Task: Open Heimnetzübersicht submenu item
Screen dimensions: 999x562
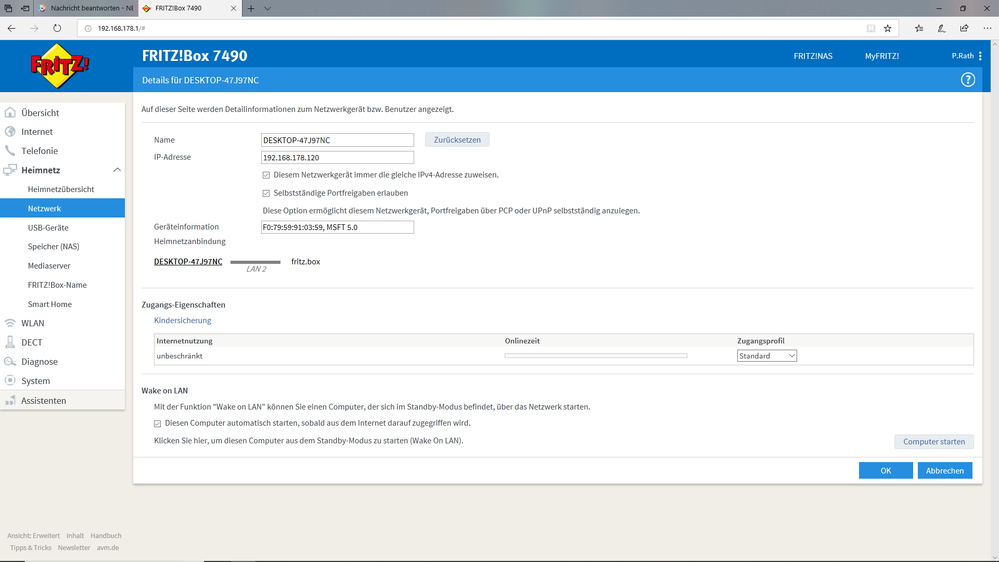Action: [62, 189]
